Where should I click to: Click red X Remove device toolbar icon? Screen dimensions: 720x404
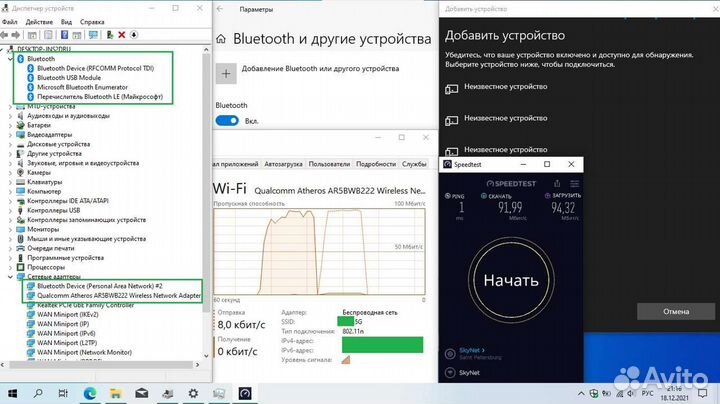tap(122, 35)
